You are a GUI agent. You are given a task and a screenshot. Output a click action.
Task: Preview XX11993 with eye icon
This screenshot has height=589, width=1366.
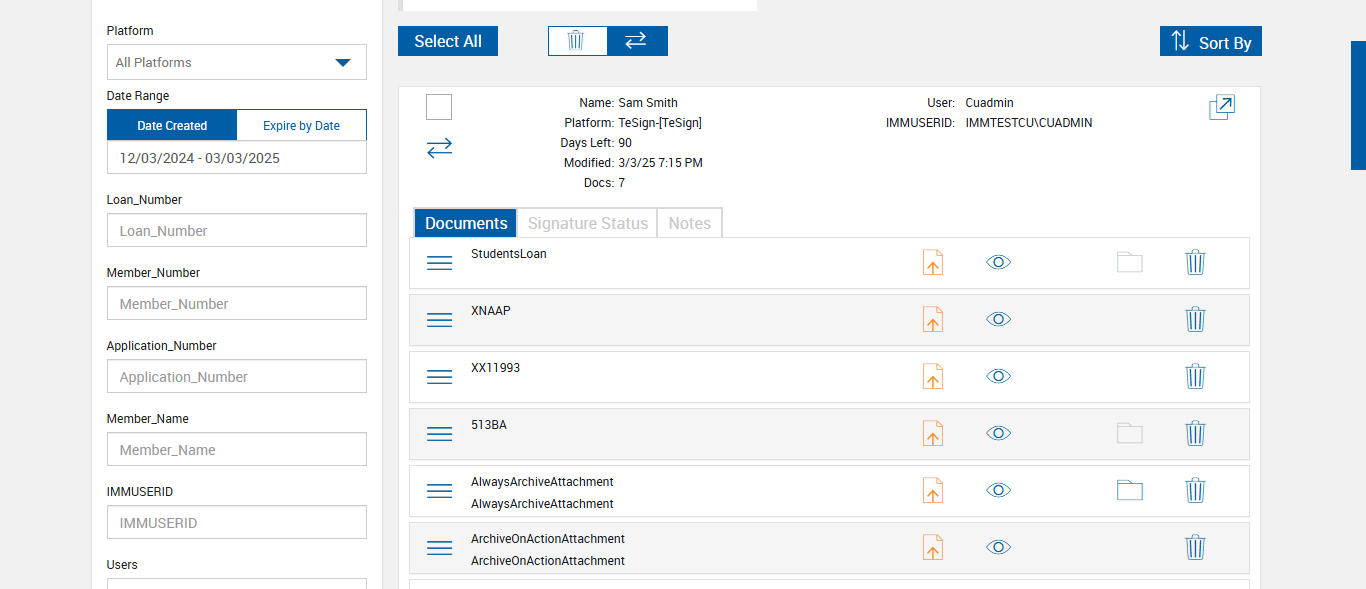point(998,376)
